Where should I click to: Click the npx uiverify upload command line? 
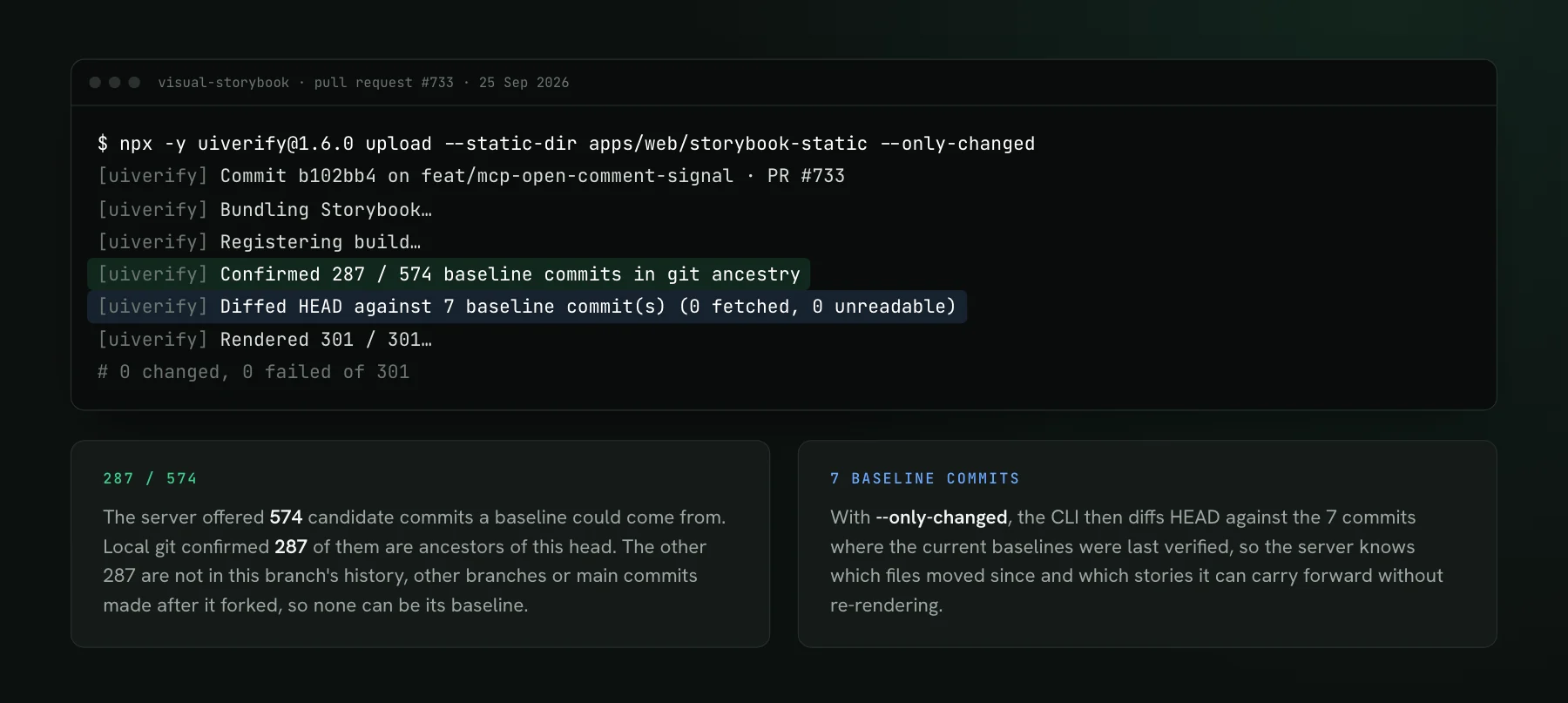[566, 144]
